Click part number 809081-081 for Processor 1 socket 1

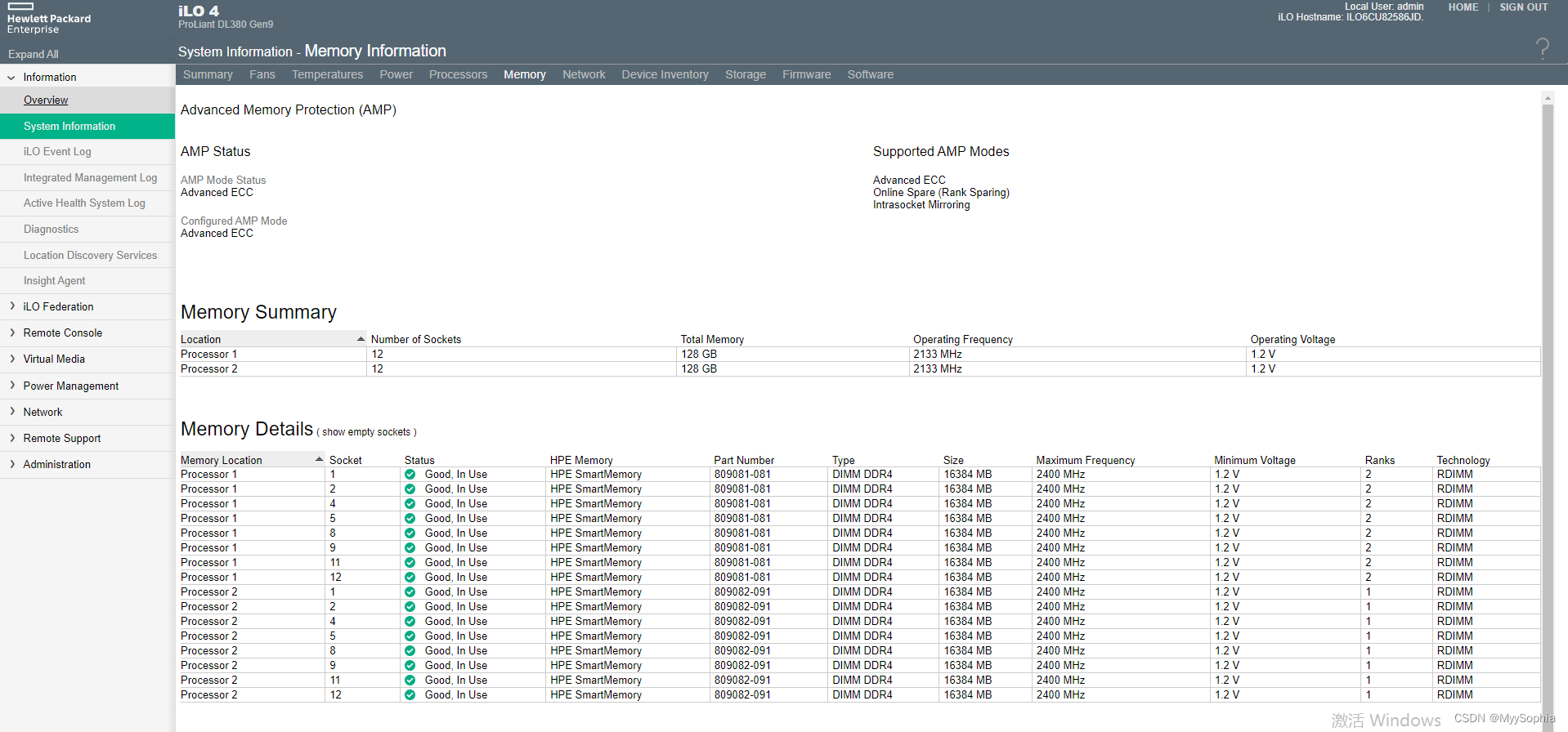(742, 475)
